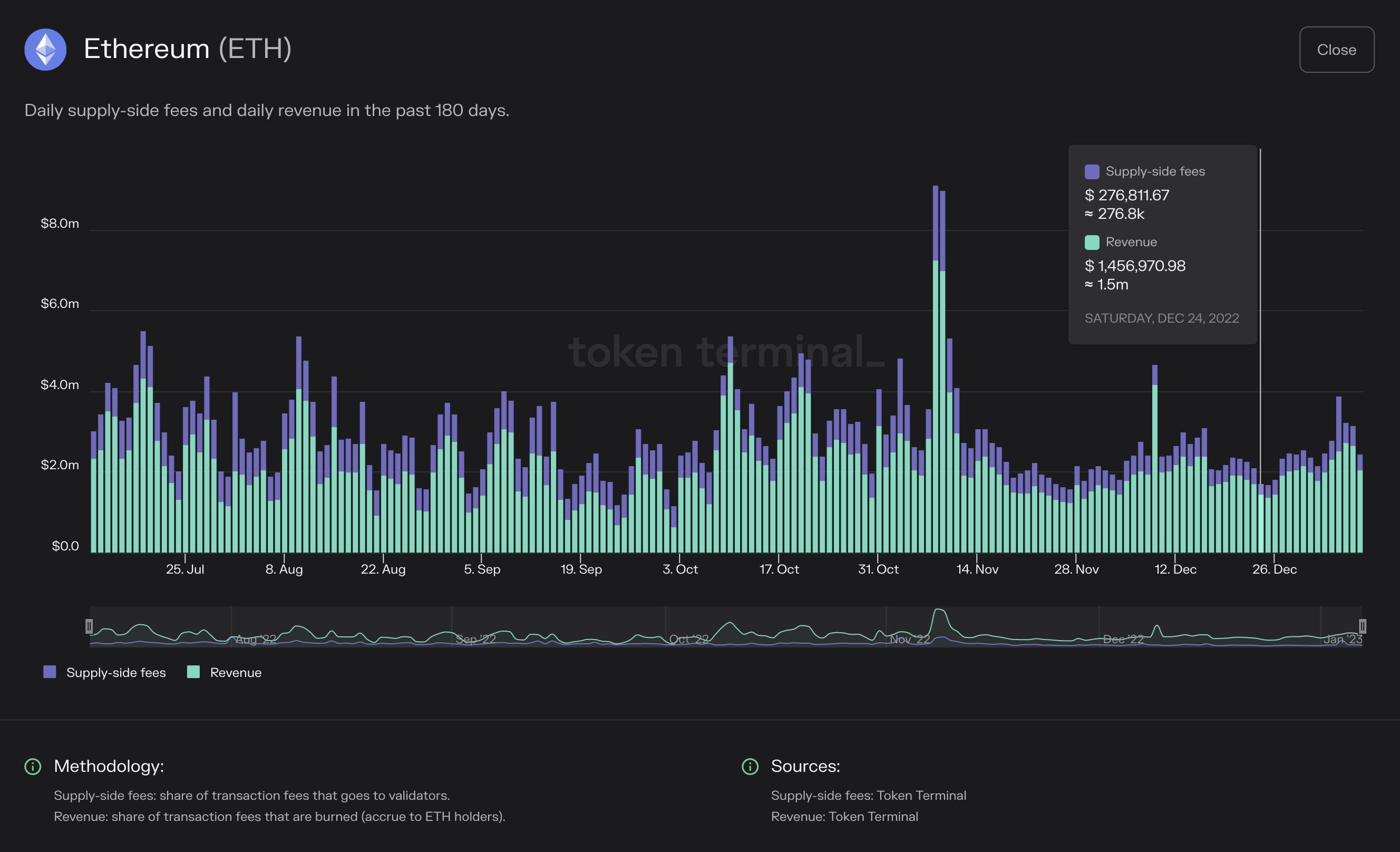Click the purple Supply-side fees legend swatch
The height and width of the screenshot is (852, 1400).
50,672
